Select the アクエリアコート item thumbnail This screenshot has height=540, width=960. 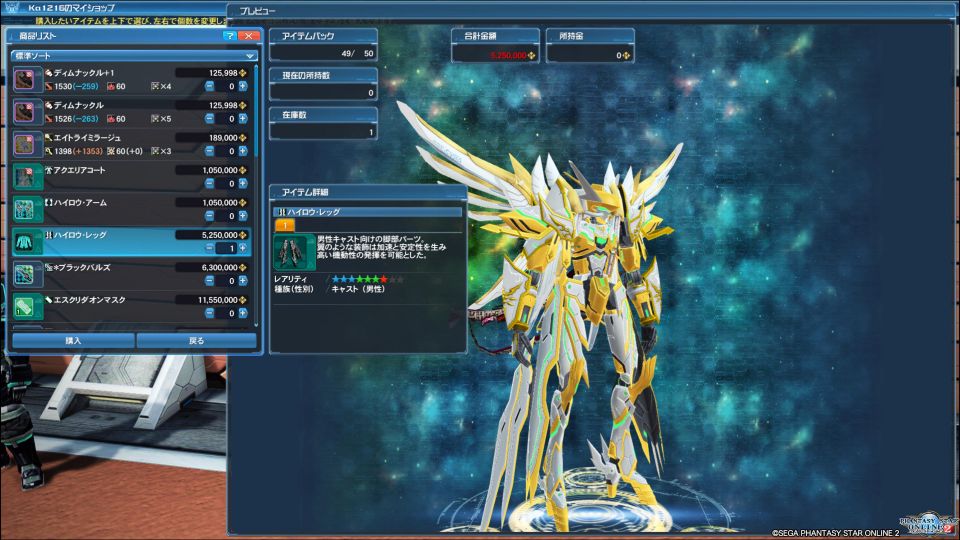pyautogui.click(x=26, y=177)
